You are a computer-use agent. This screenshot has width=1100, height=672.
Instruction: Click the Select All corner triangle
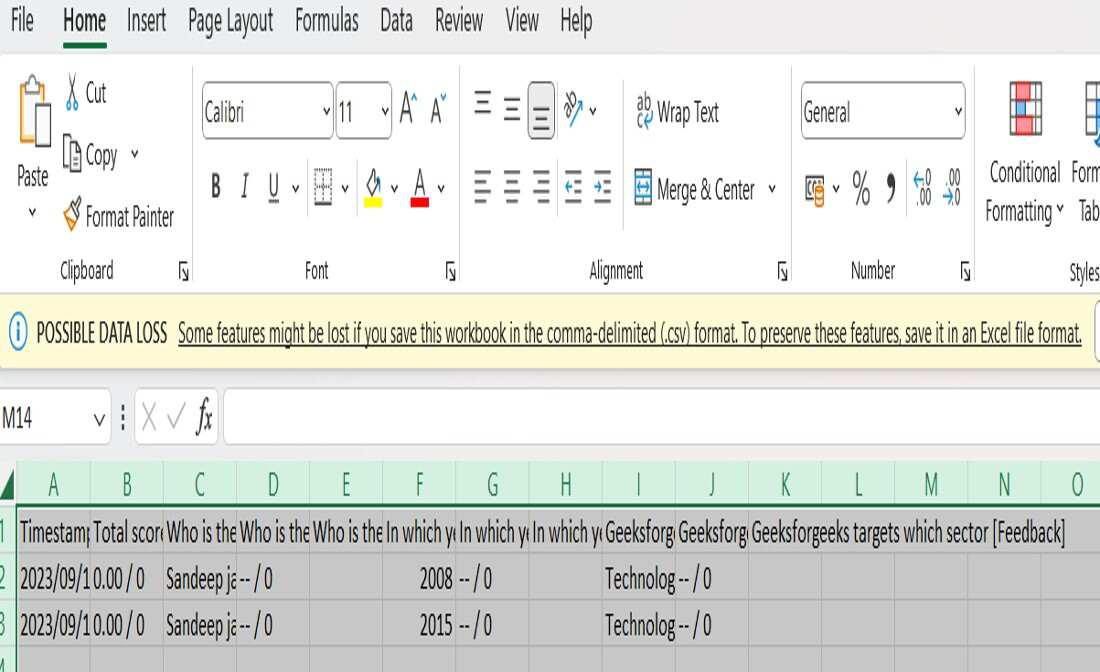tap(7, 484)
